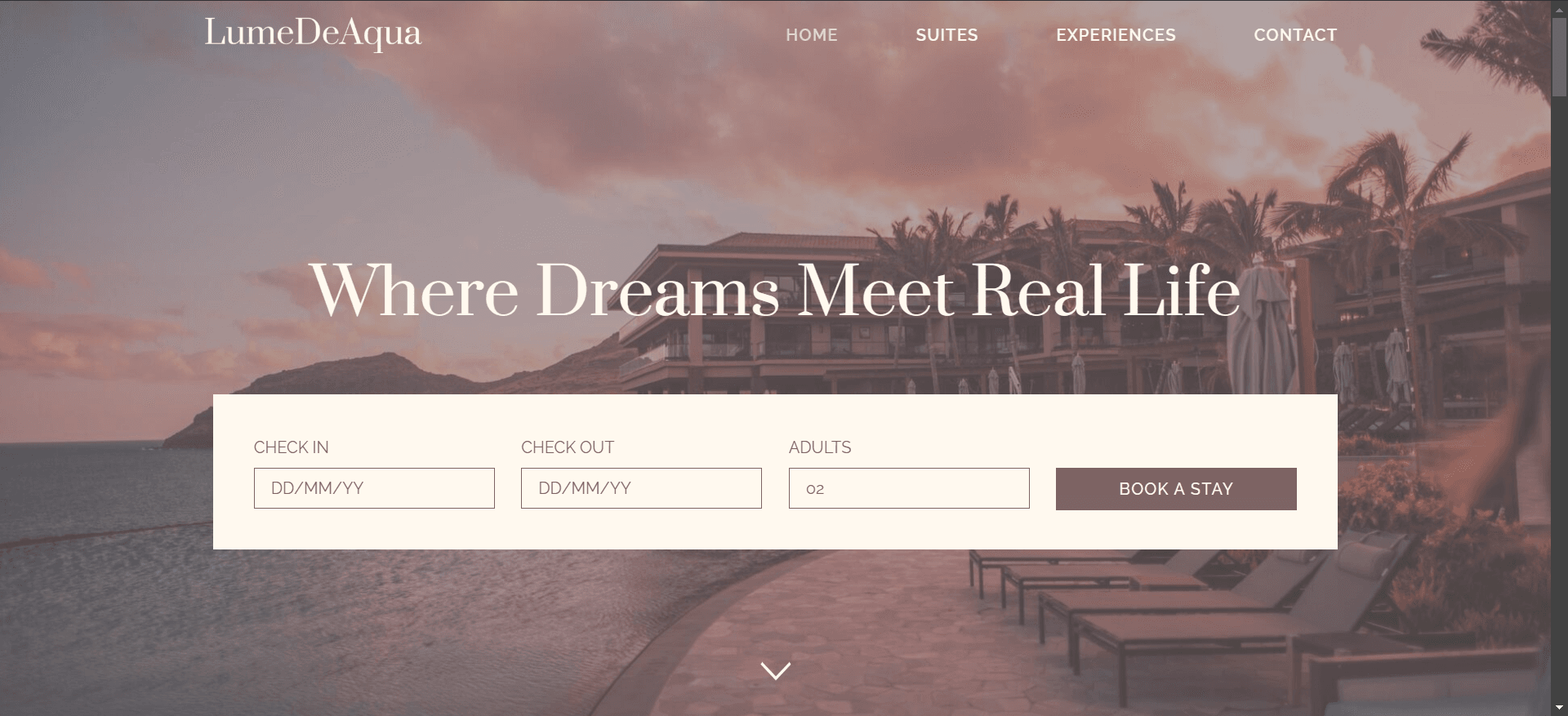Open the HOME navigation link
The image size is (1568, 716).
click(812, 35)
